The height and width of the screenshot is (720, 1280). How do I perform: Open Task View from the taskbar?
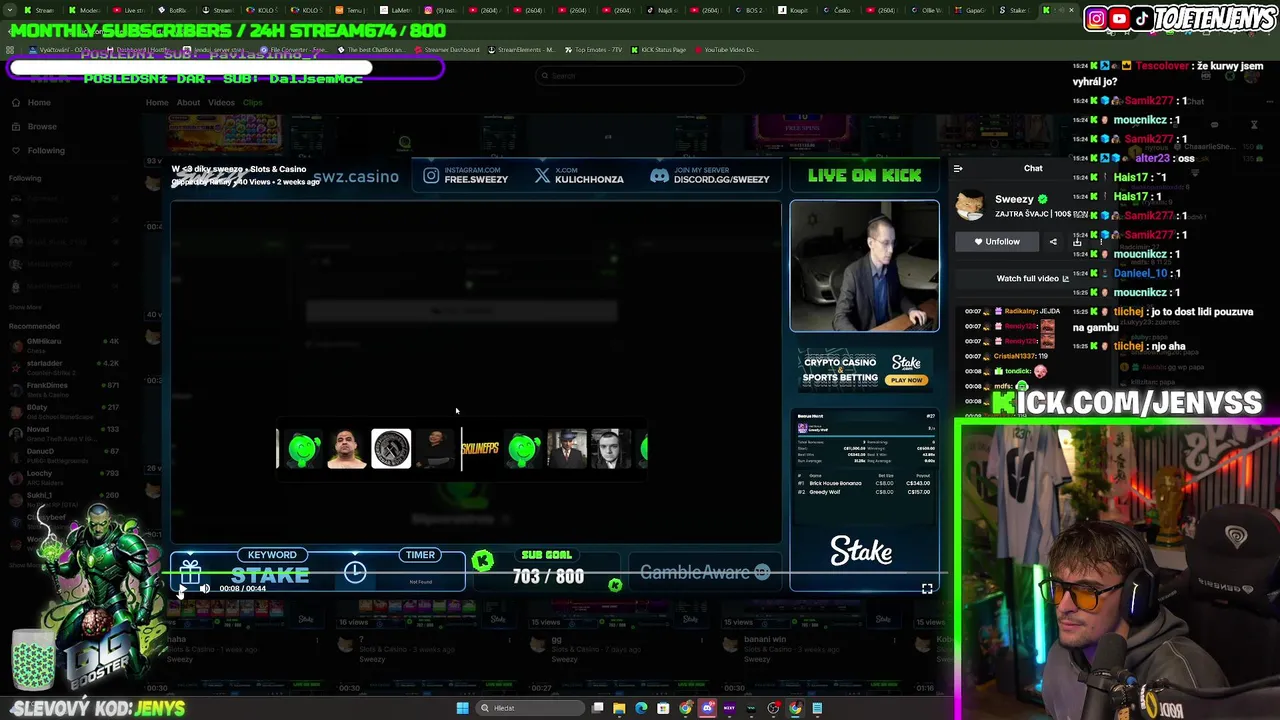click(x=597, y=708)
